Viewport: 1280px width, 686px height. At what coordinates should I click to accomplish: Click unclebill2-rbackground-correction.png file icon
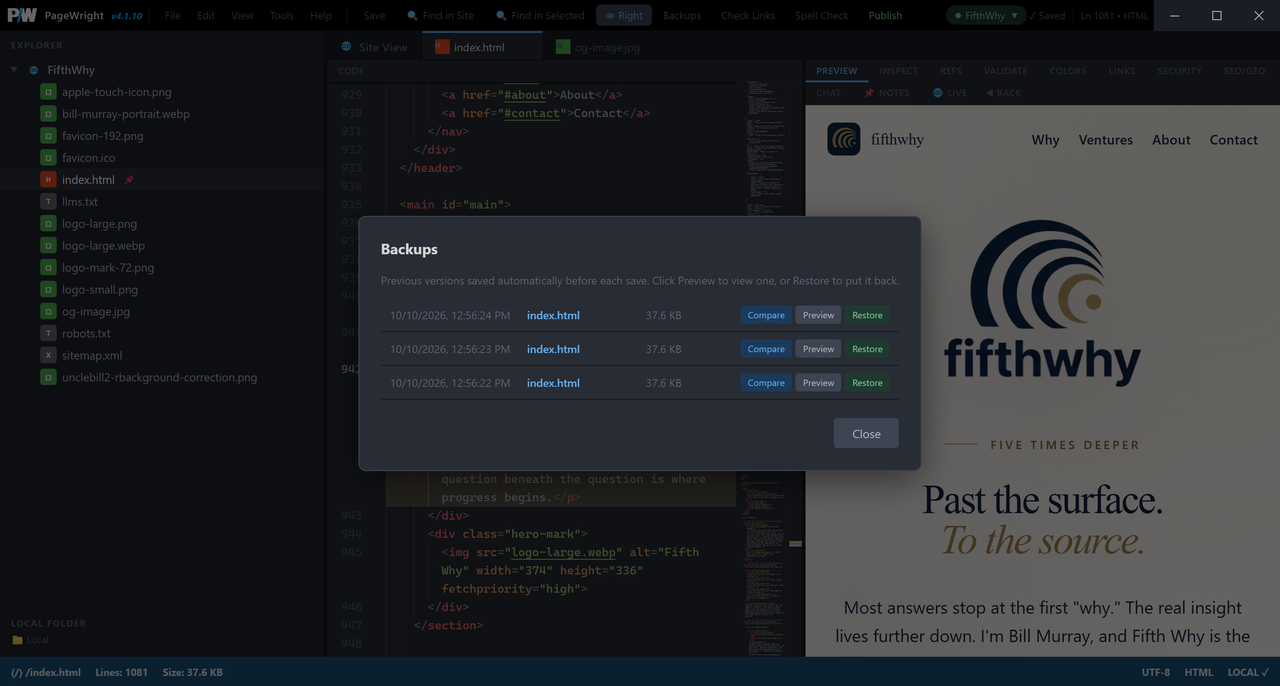tap(48, 378)
